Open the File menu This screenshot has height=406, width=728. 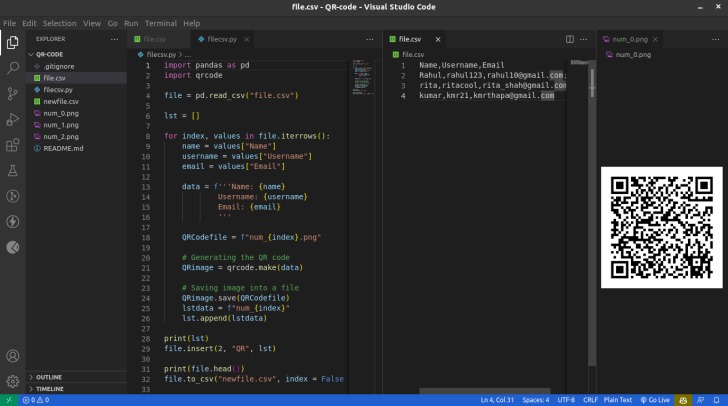click(x=9, y=23)
